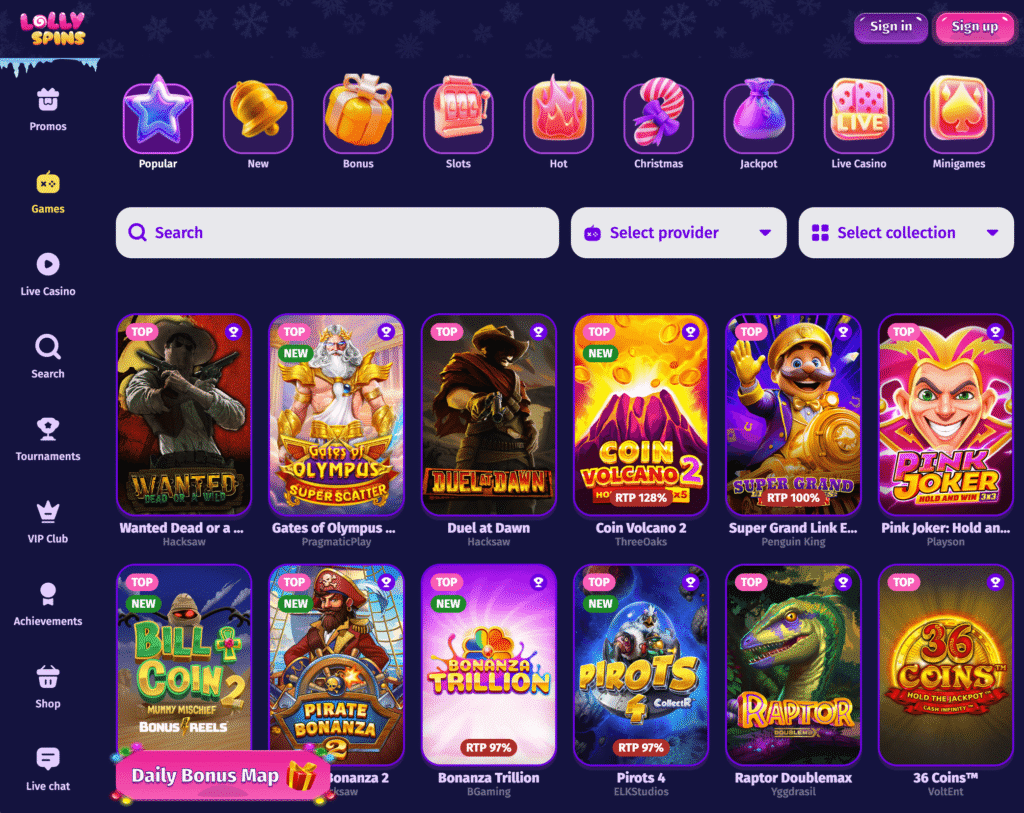Switch to the Minigames category tab

click(x=959, y=121)
